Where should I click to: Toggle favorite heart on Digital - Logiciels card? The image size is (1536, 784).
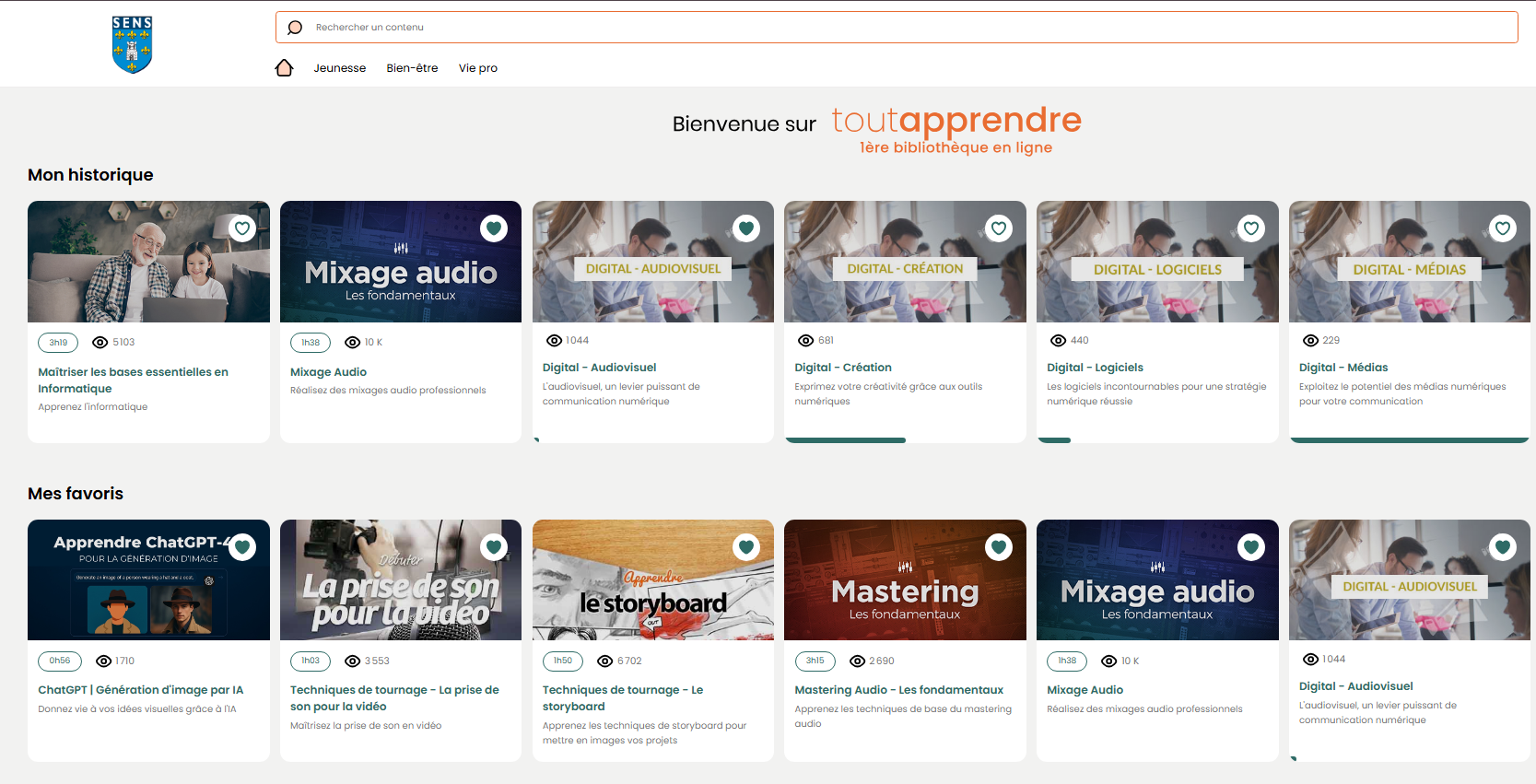pos(1251,228)
